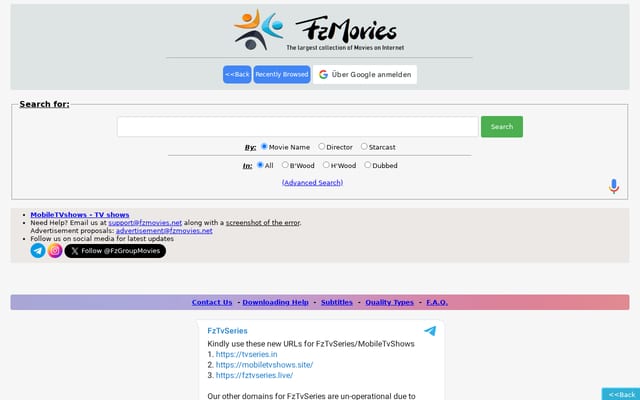Click the microphone voice search icon
This screenshot has width=640, height=400.
tap(613, 186)
